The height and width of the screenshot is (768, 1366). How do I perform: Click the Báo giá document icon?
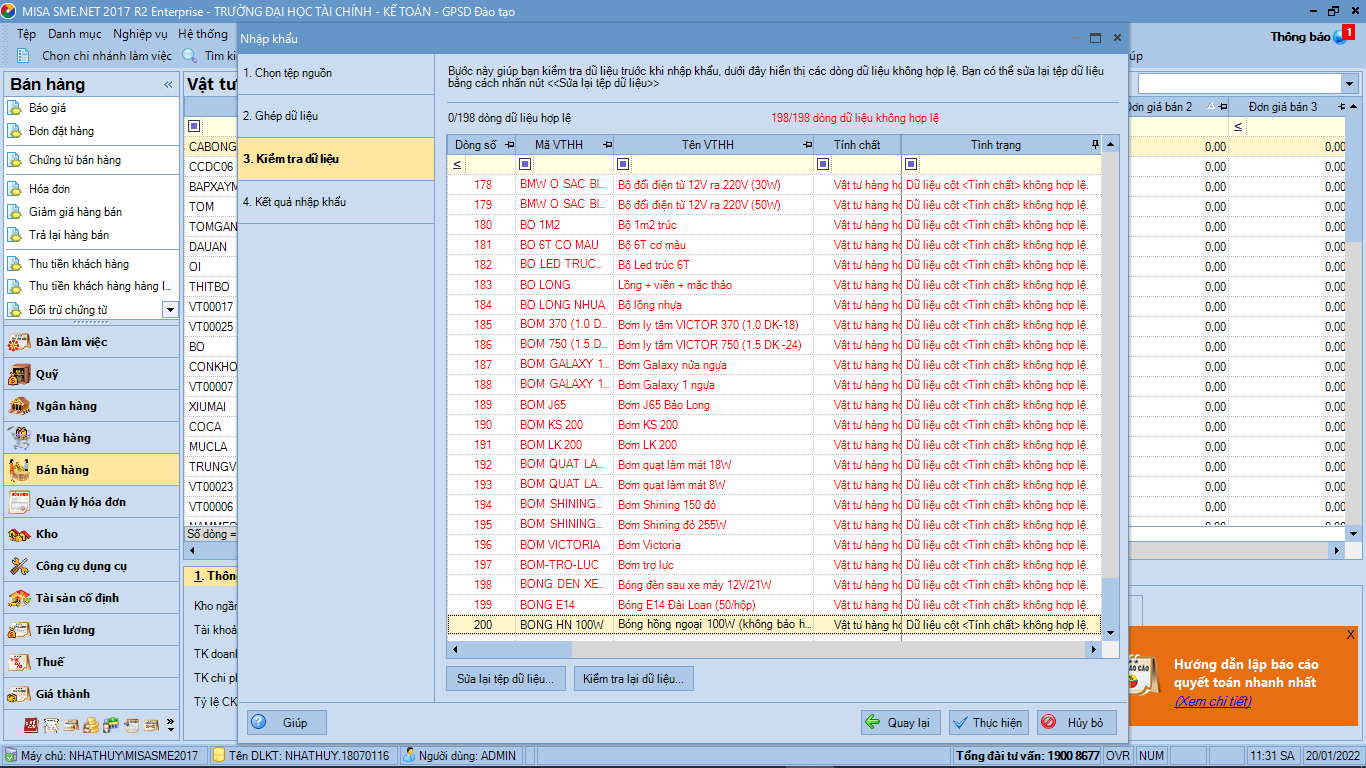click(x=15, y=108)
